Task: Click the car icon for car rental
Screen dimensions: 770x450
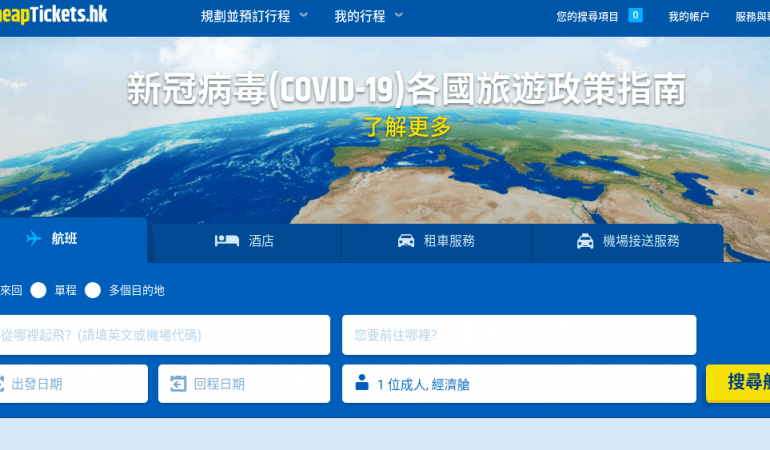Action: click(x=406, y=241)
